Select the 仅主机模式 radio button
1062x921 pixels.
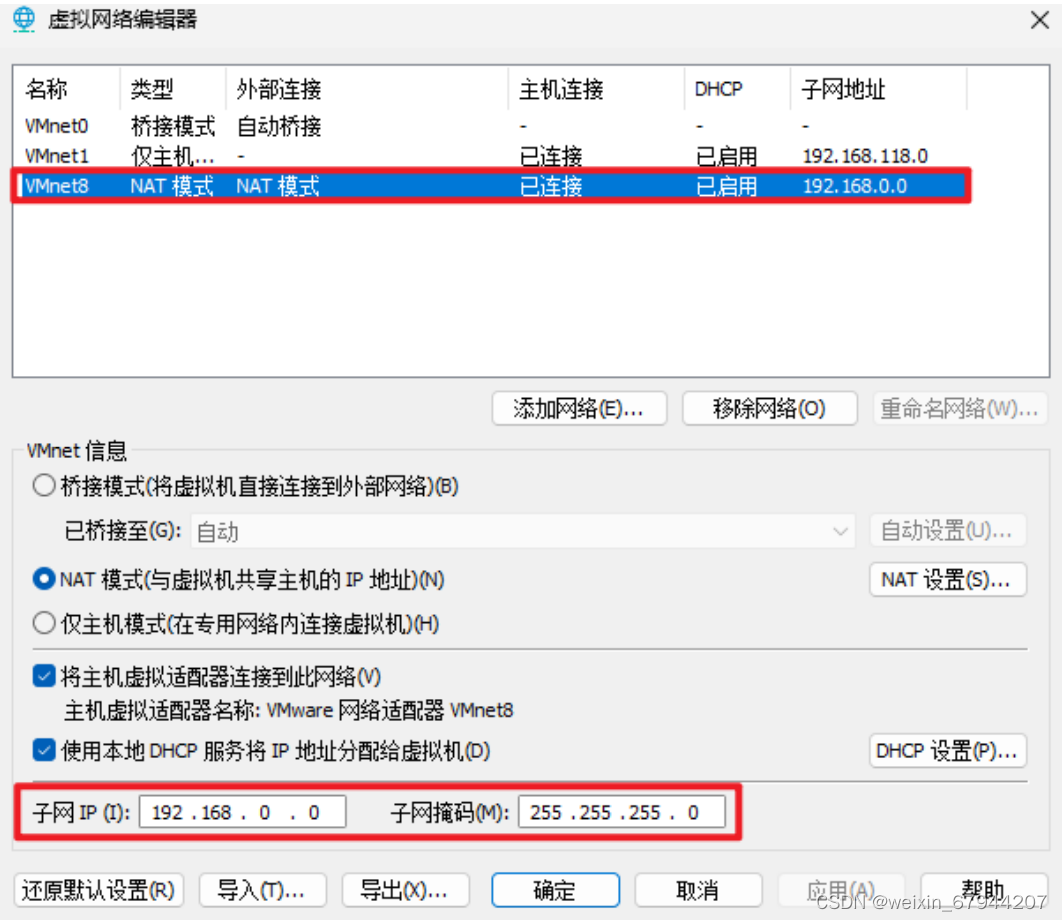click(44, 623)
